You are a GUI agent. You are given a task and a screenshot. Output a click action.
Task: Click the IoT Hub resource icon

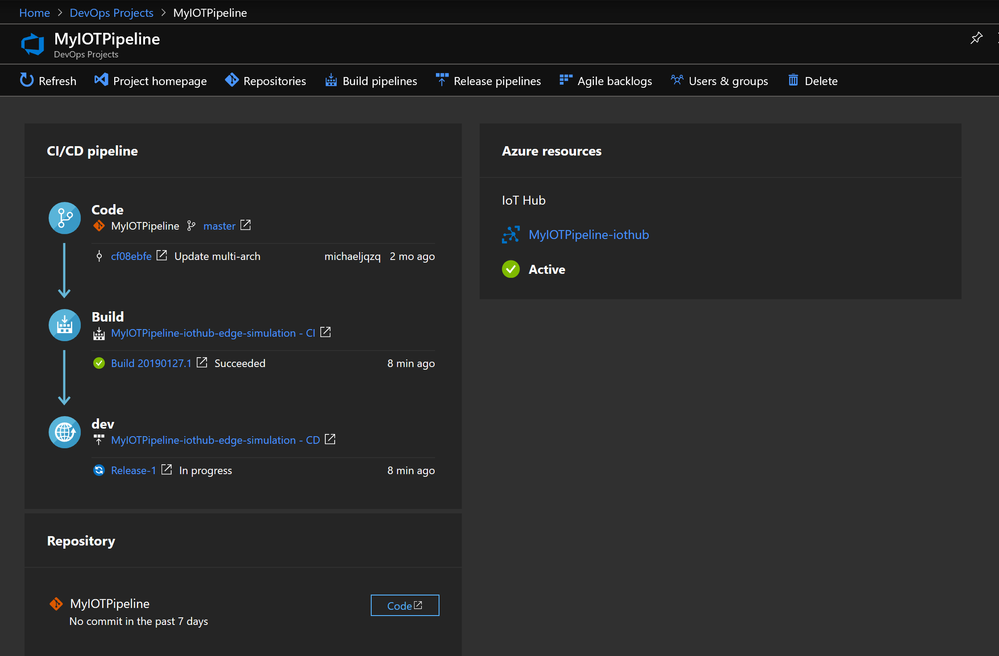click(511, 234)
